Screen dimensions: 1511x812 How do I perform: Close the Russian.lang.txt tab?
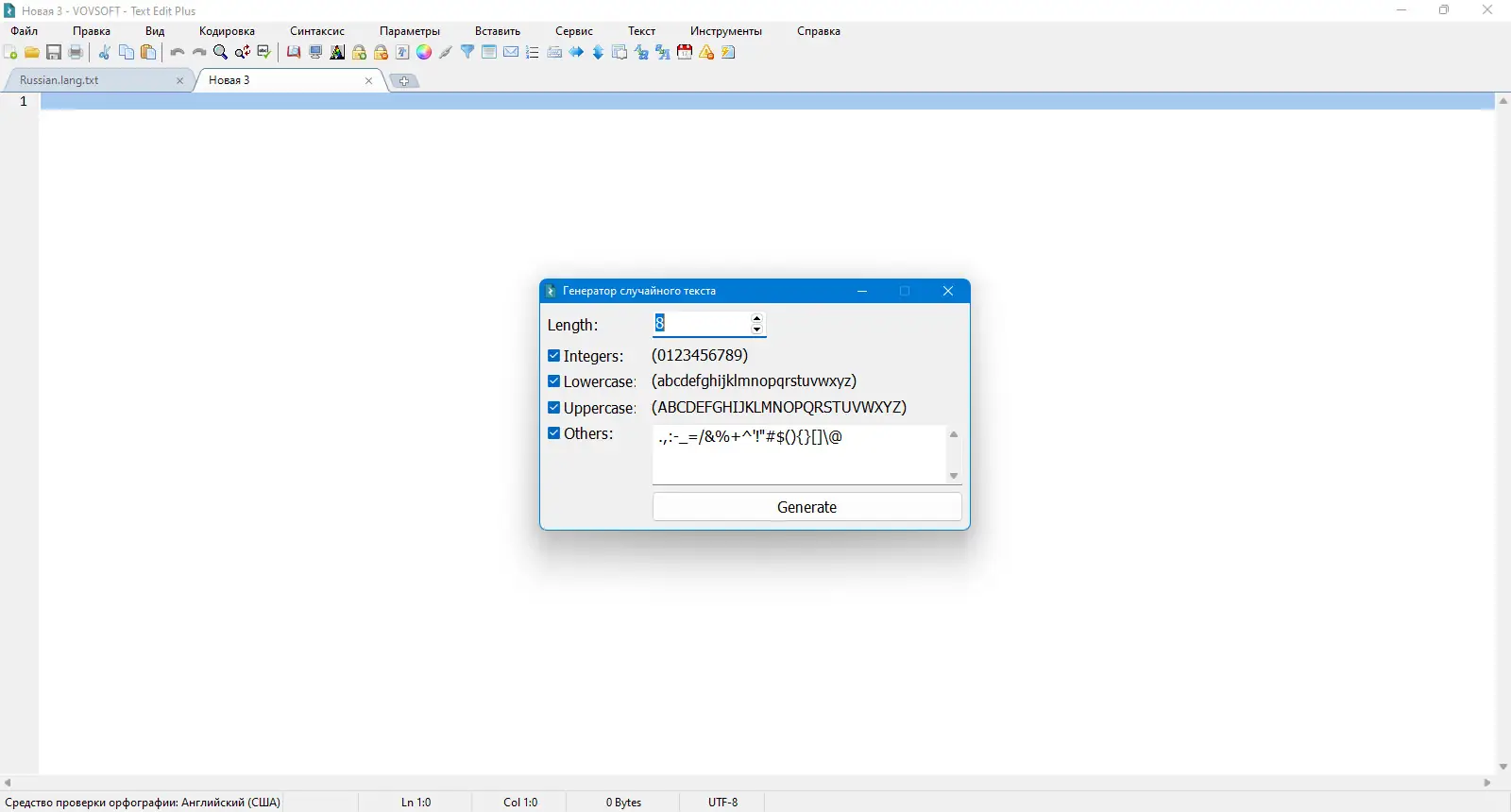pyautogui.click(x=179, y=81)
